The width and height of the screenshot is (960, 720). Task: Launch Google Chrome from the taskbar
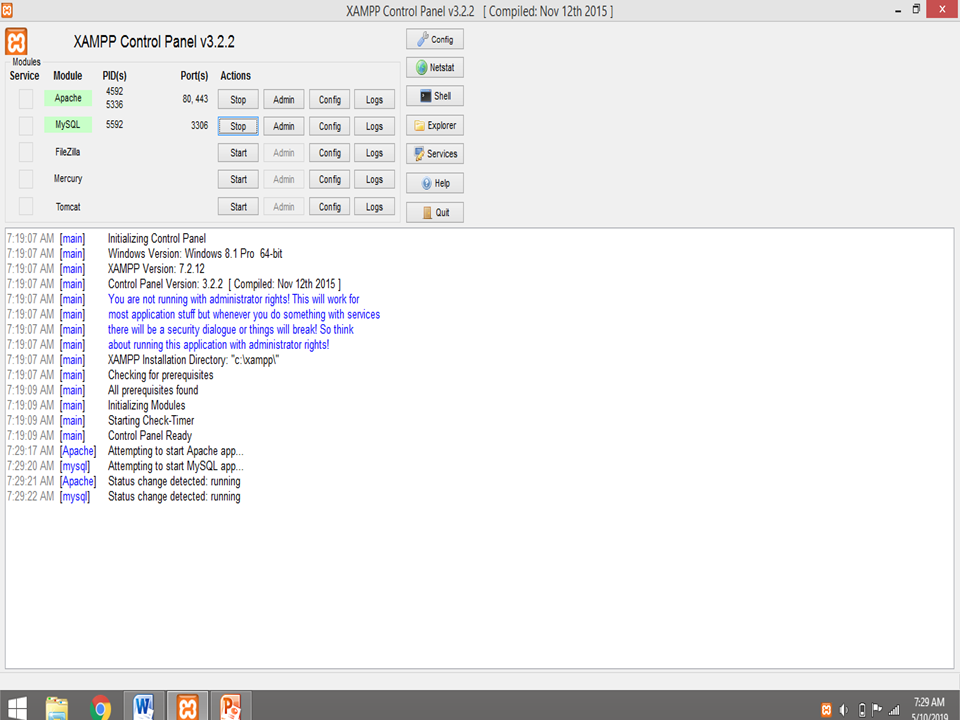click(100, 708)
